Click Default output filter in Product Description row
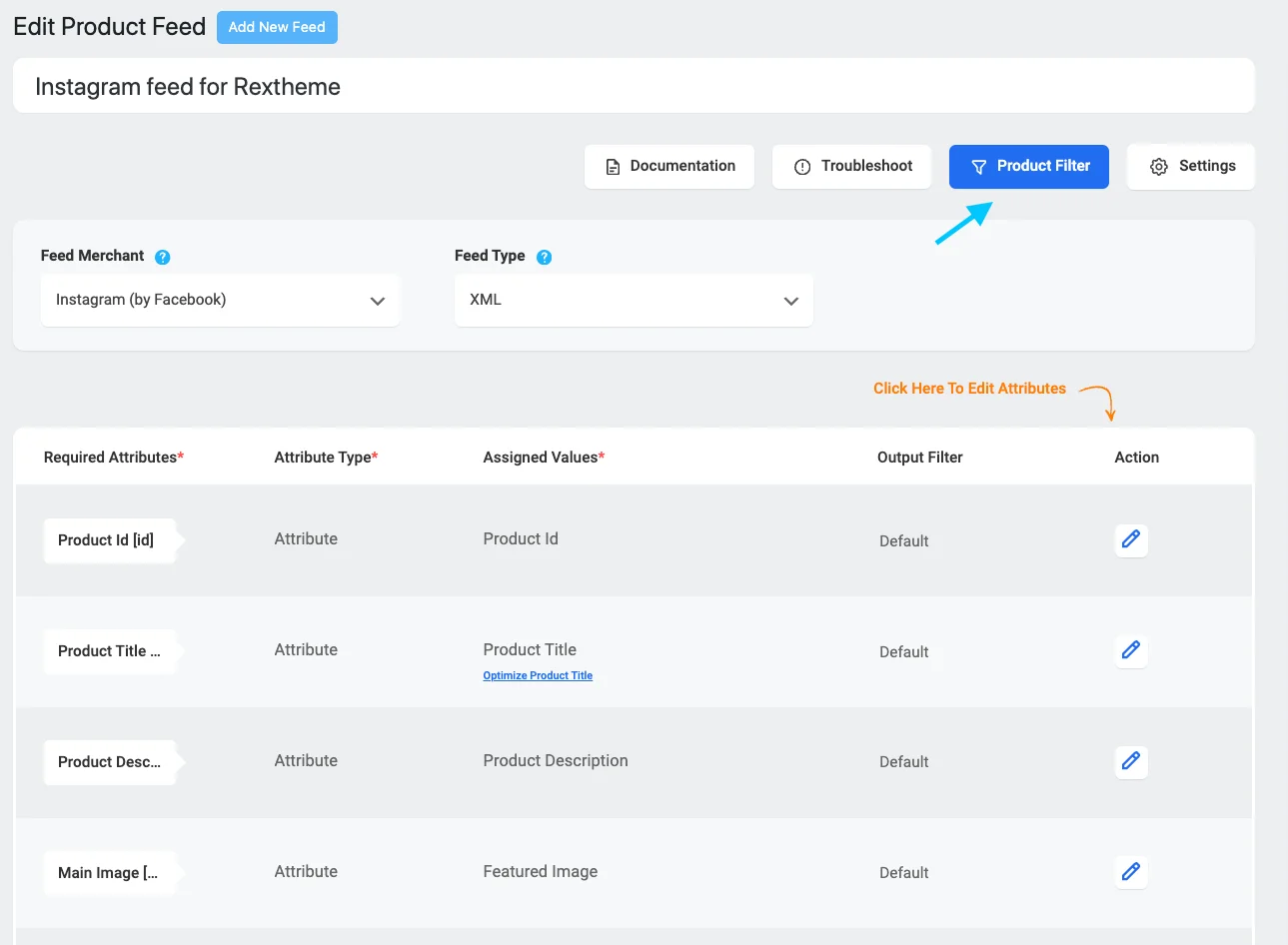This screenshot has width=1288, height=945. pyautogui.click(x=904, y=762)
